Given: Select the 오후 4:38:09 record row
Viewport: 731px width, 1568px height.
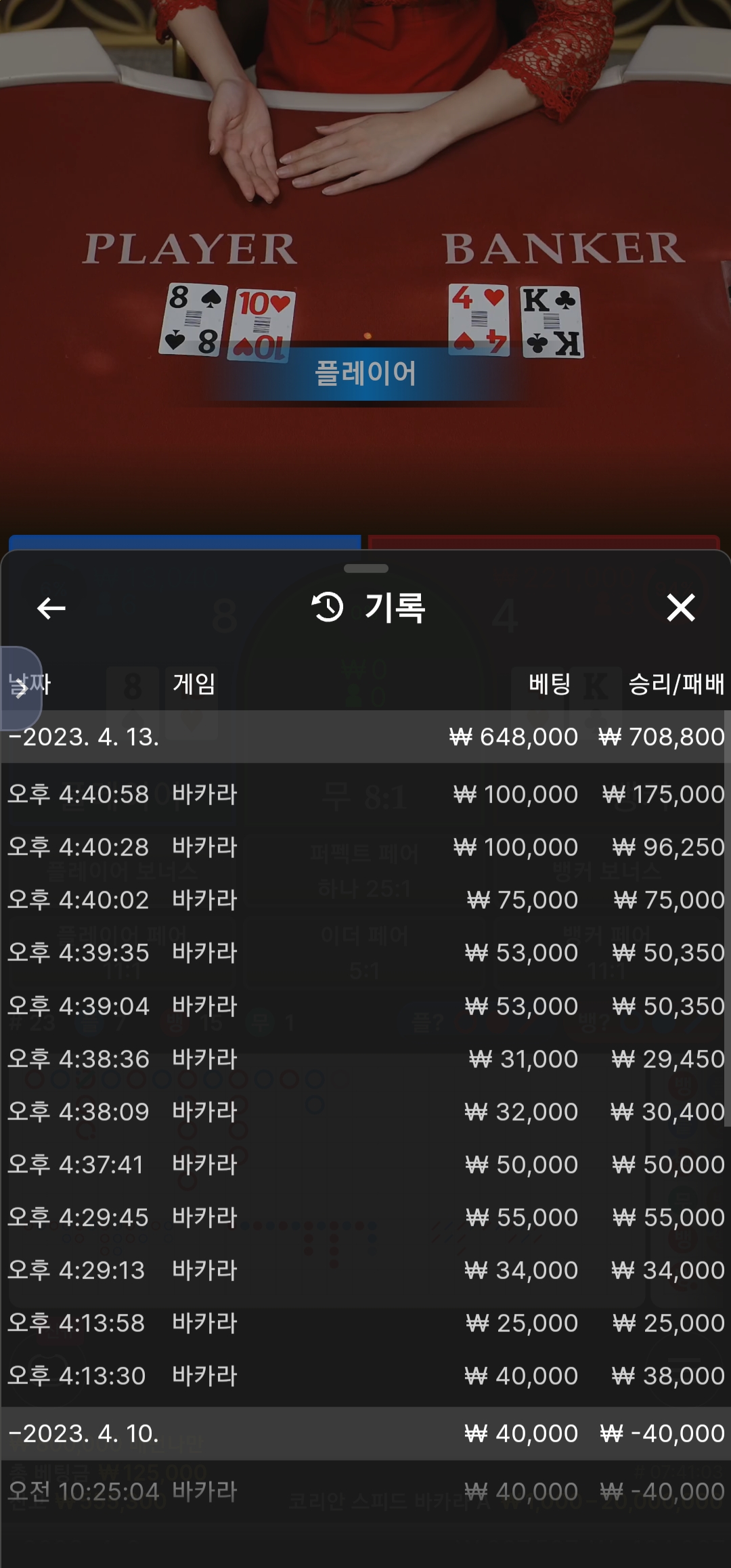Looking at the screenshot, I should [365, 1112].
